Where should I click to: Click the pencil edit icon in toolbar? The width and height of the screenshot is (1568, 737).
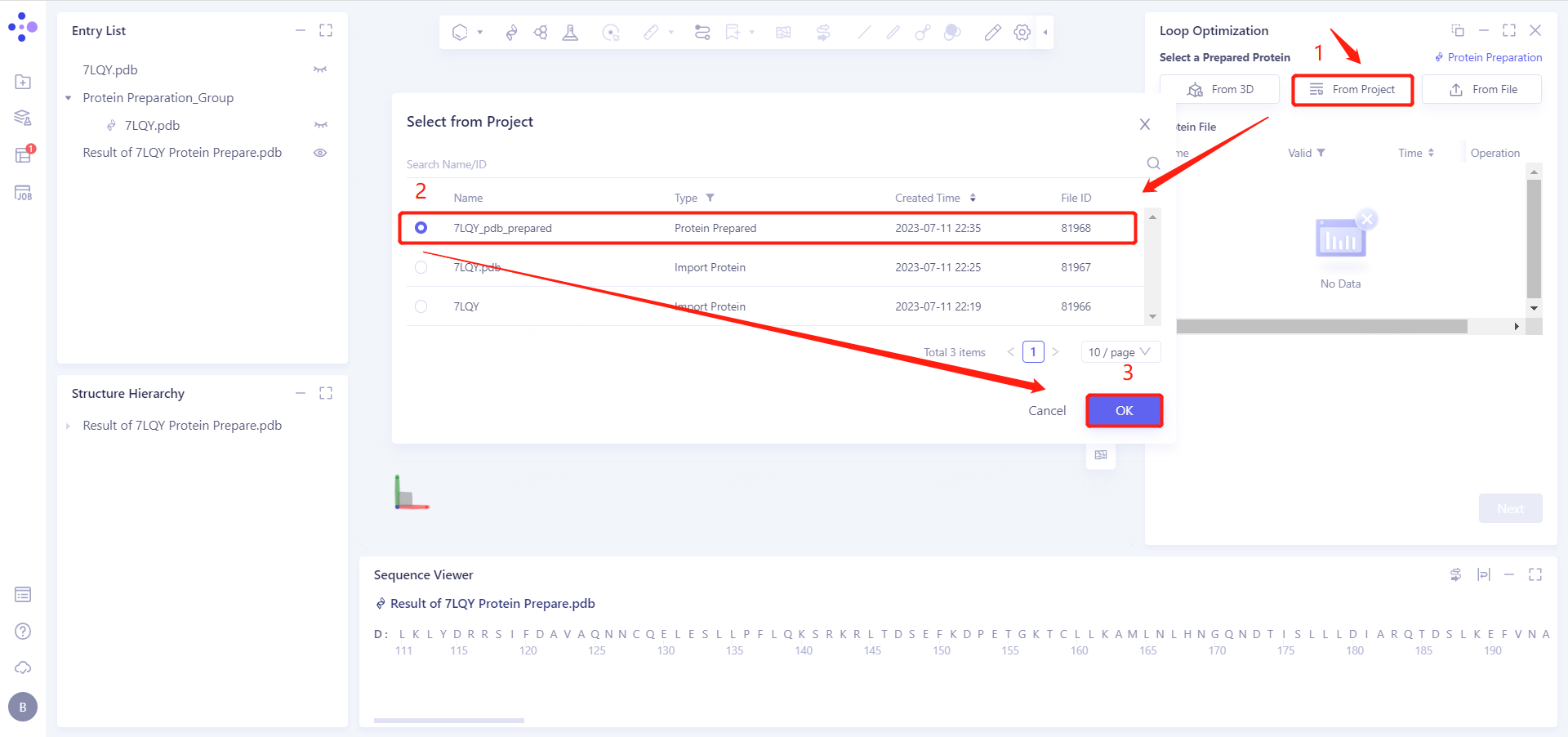pyautogui.click(x=992, y=33)
